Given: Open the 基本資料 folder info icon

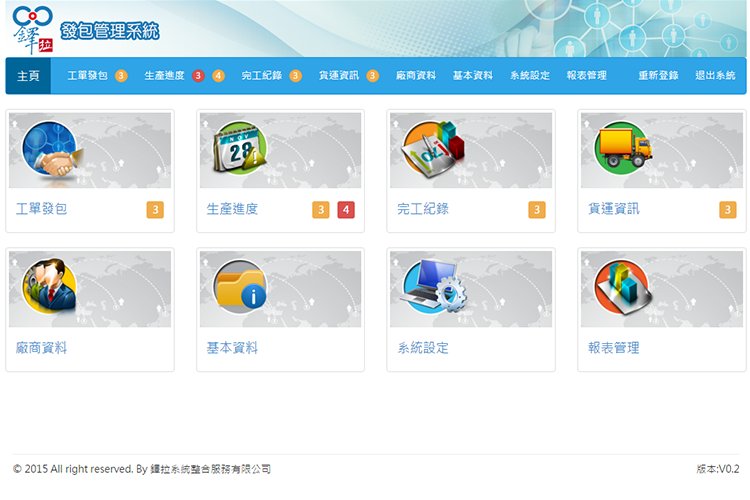Looking at the screenshot, I should tap(240, 287).
